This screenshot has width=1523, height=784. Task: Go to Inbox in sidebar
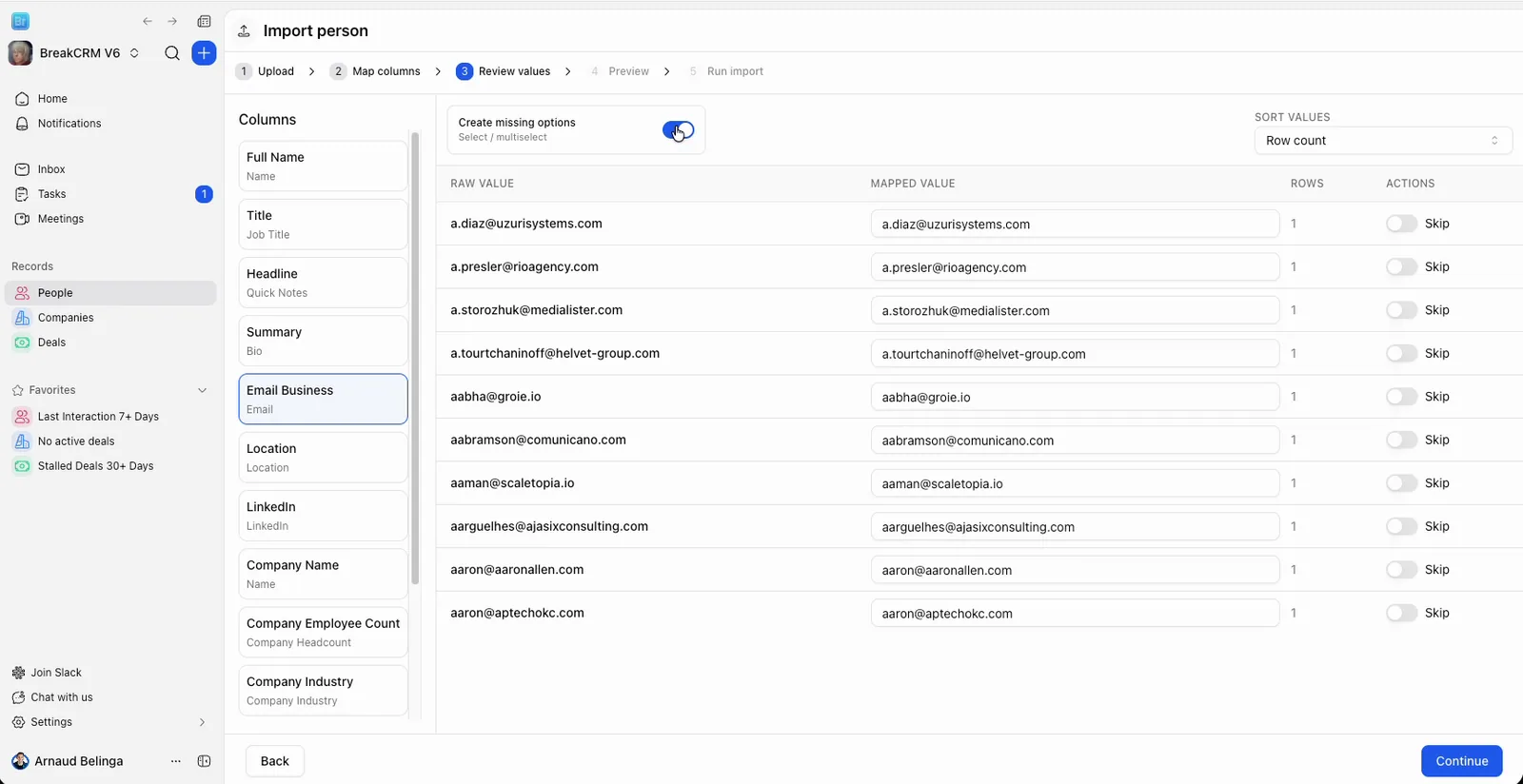[110, 169]
